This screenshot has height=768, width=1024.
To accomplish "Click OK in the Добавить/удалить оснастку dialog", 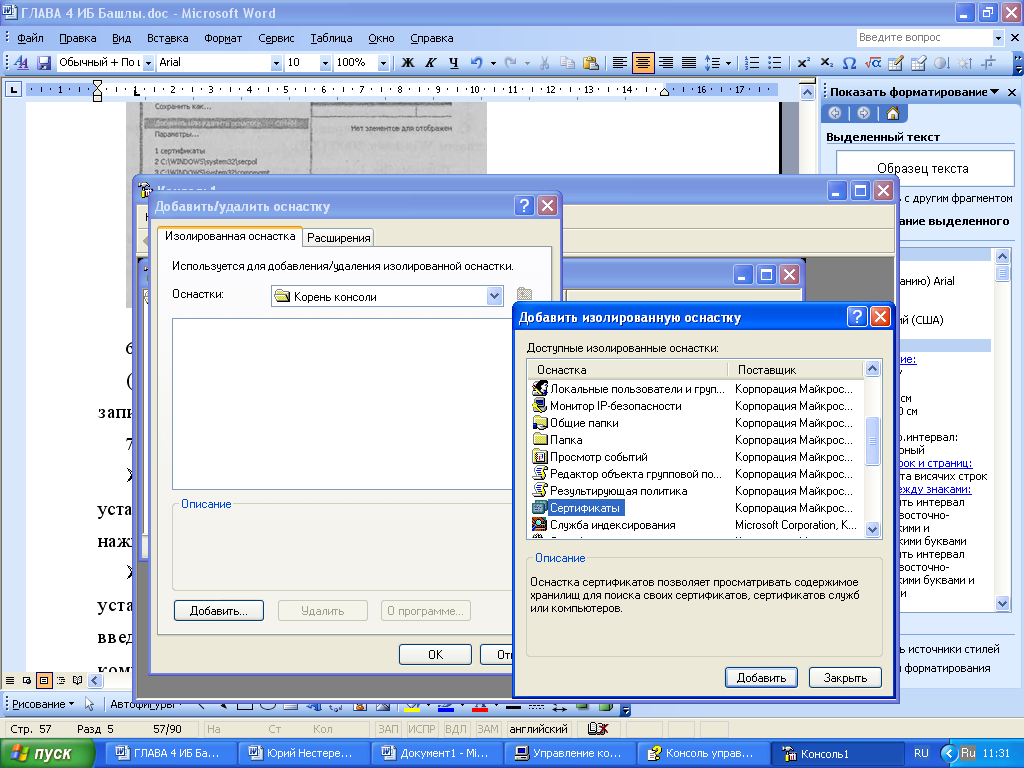I will pyautogui.click(x=436, y=654).
